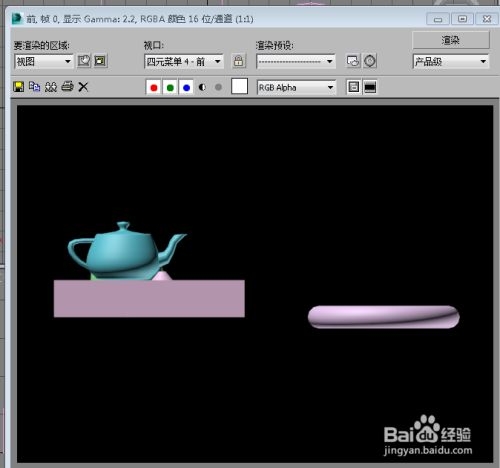The height and width of the screenshot is (468, 500).
Task: Click the Print Image icon
Action: pyautogui.click(x=67, y=87)
